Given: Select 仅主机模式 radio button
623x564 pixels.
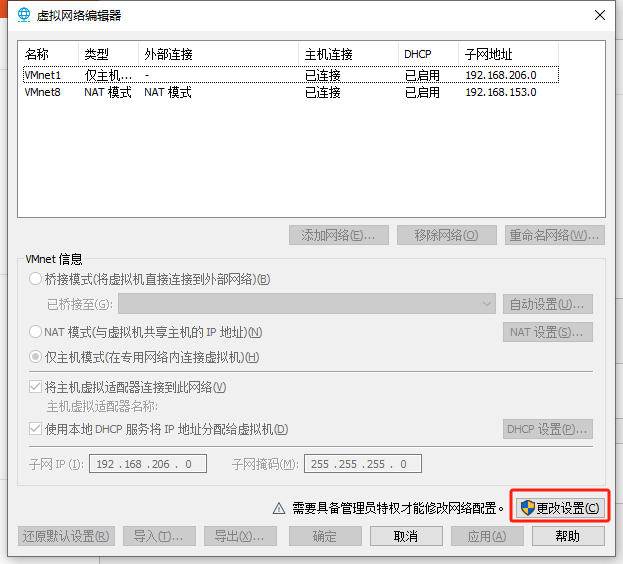Looking at the screenshot, I should tap(35, 357).
